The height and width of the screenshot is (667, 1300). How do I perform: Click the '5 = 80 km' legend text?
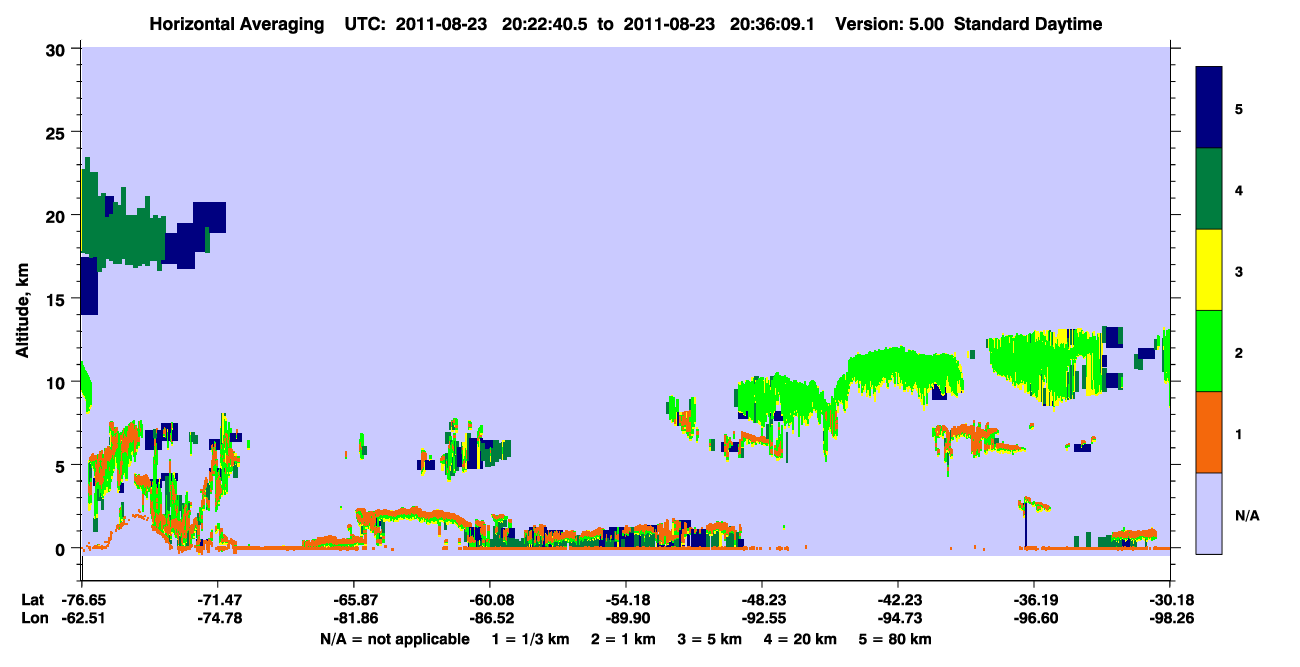[897, 639]
